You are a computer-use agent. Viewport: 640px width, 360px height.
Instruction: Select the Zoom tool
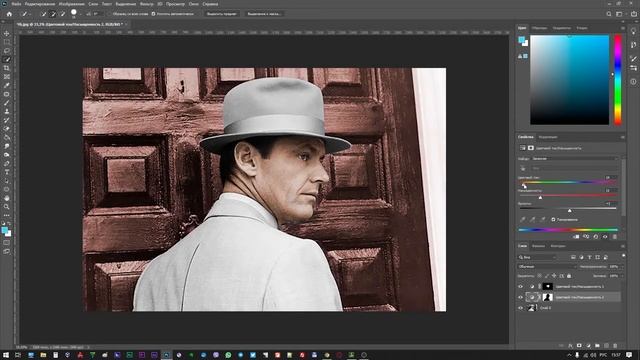point(7,207)
